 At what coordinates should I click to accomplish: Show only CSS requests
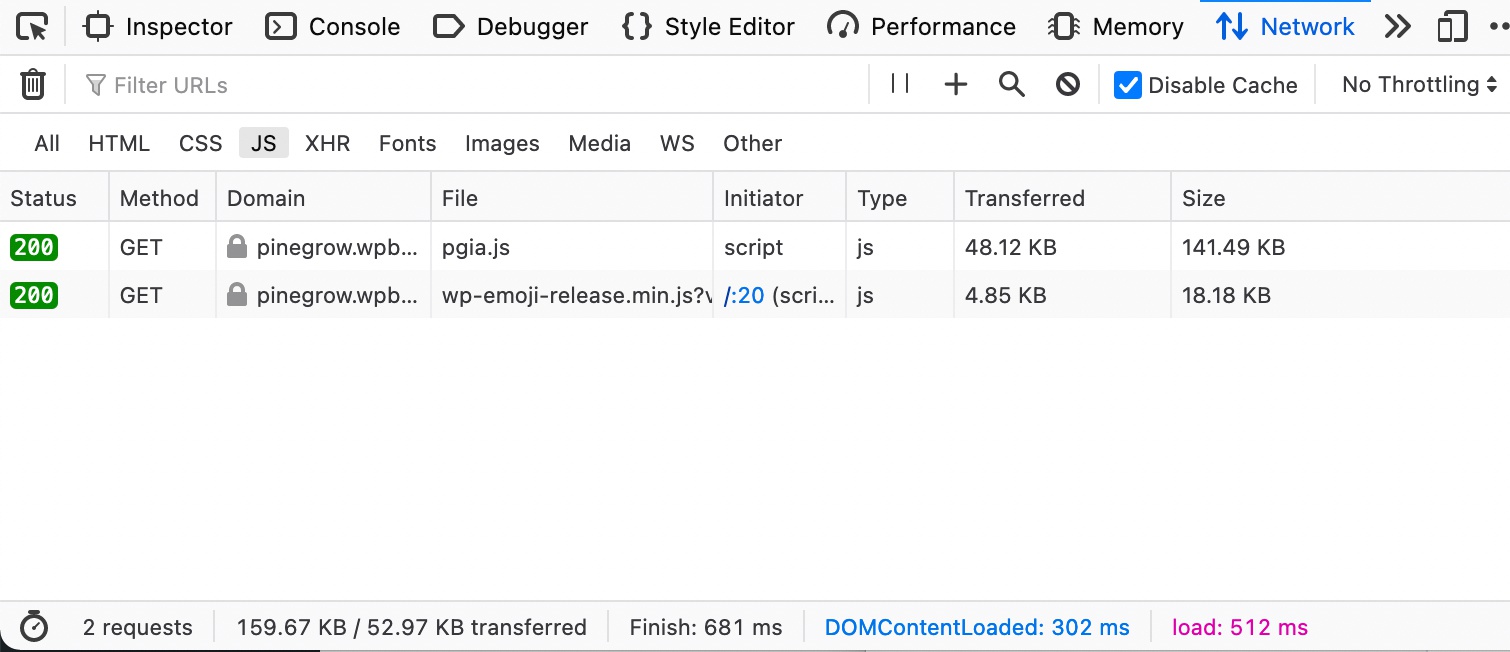click(x=201, y=143)
